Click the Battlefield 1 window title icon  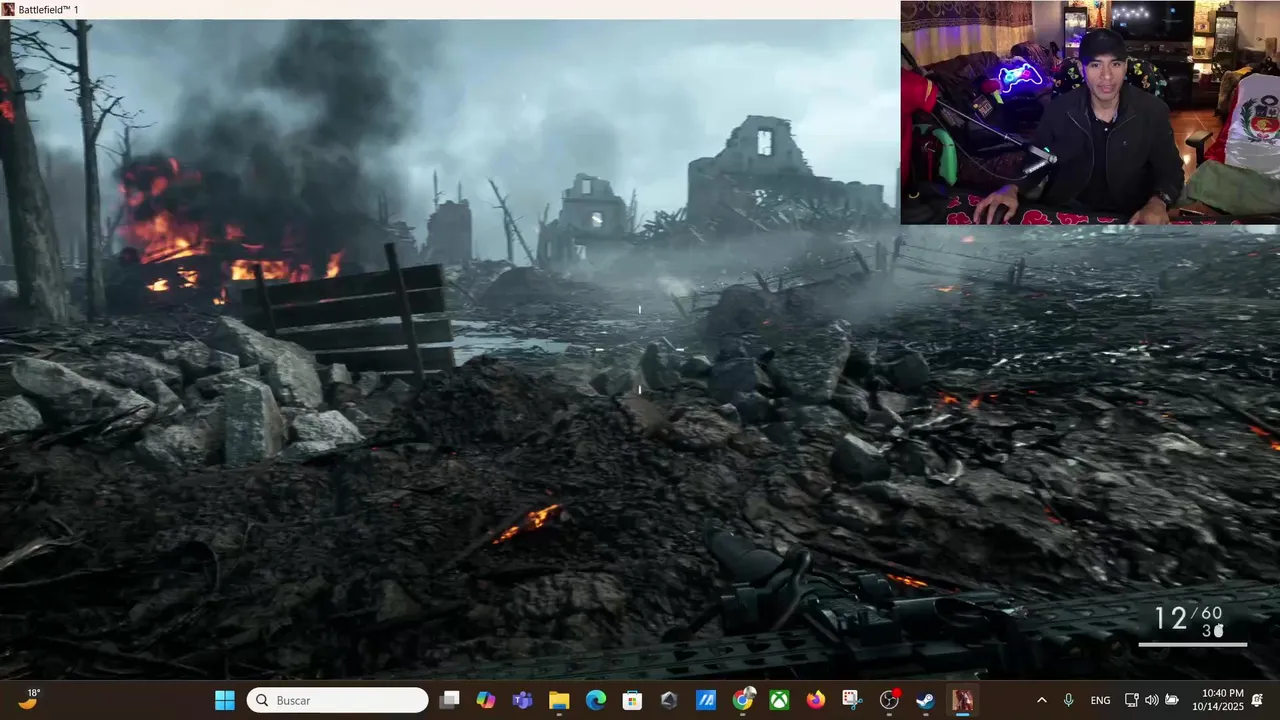[8, 9]
